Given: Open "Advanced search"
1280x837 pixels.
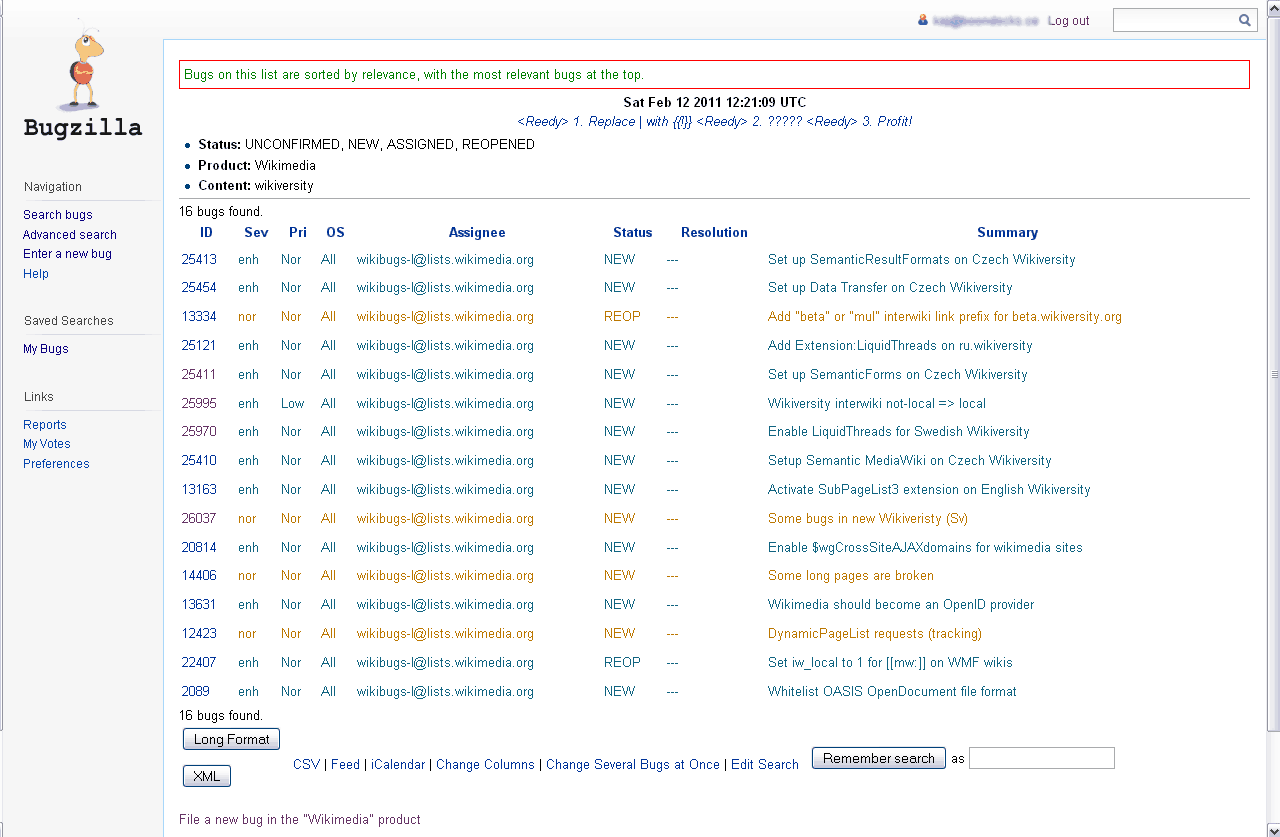Looking at the screenshot, I should click(x=69, y=234).
